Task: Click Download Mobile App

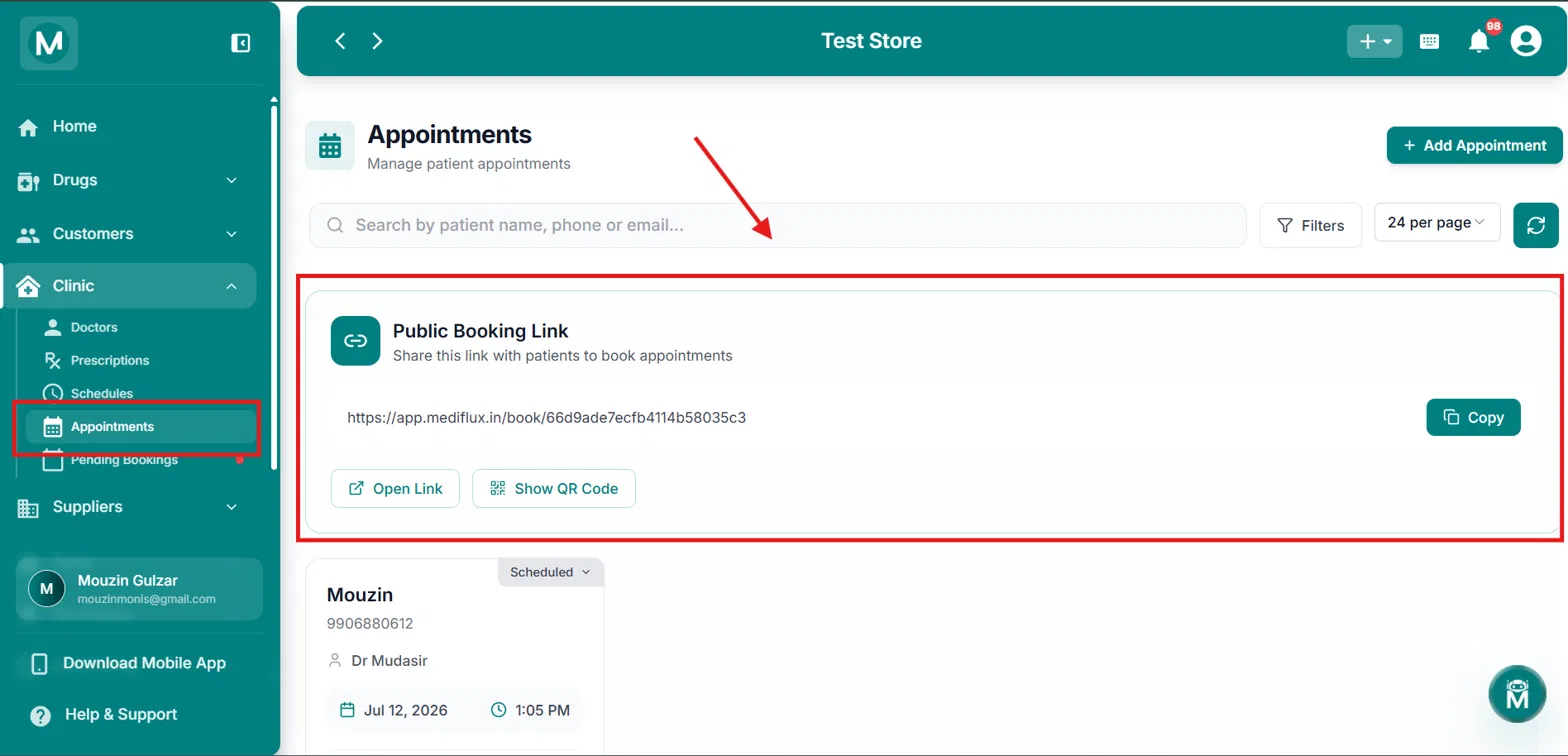Action: [x=144, y=663]
